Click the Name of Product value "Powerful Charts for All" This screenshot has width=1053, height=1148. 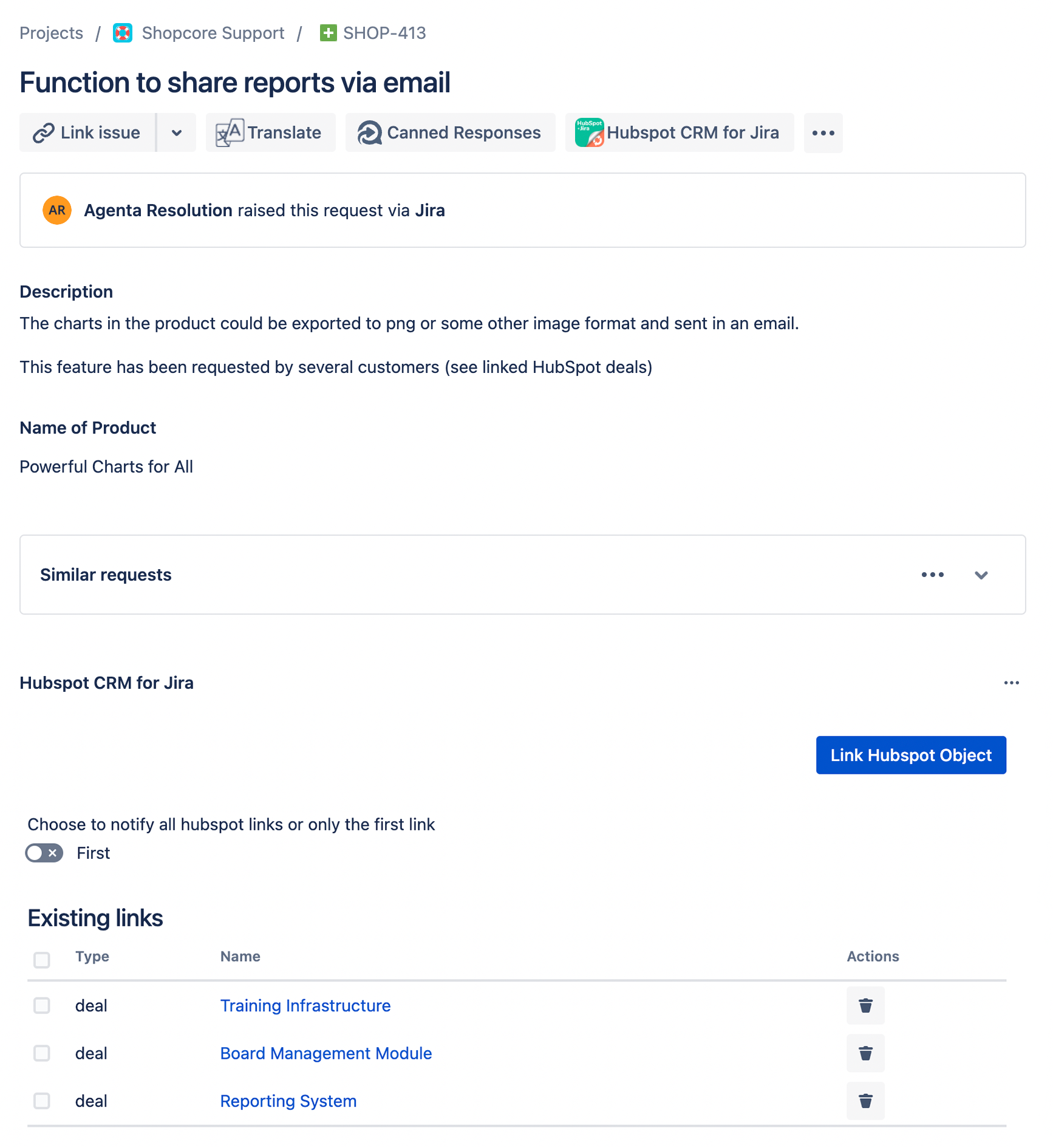click(106, 466)
